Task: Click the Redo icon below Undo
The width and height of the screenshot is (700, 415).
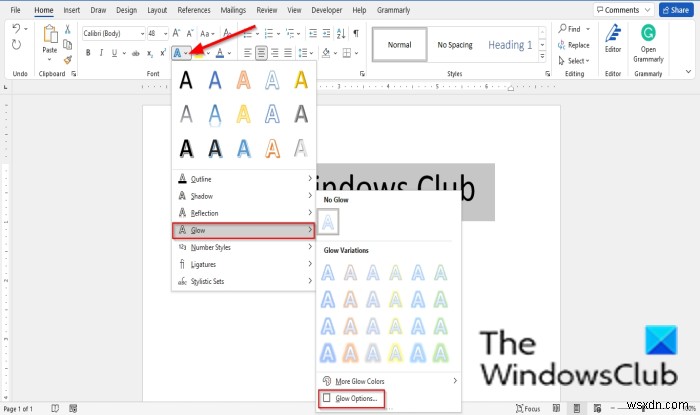Action: (16, 45)
